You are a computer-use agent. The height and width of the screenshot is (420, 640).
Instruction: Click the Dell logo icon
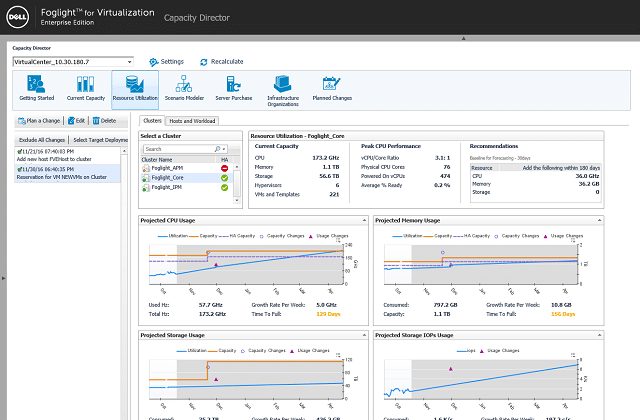(x=18, y=17)
